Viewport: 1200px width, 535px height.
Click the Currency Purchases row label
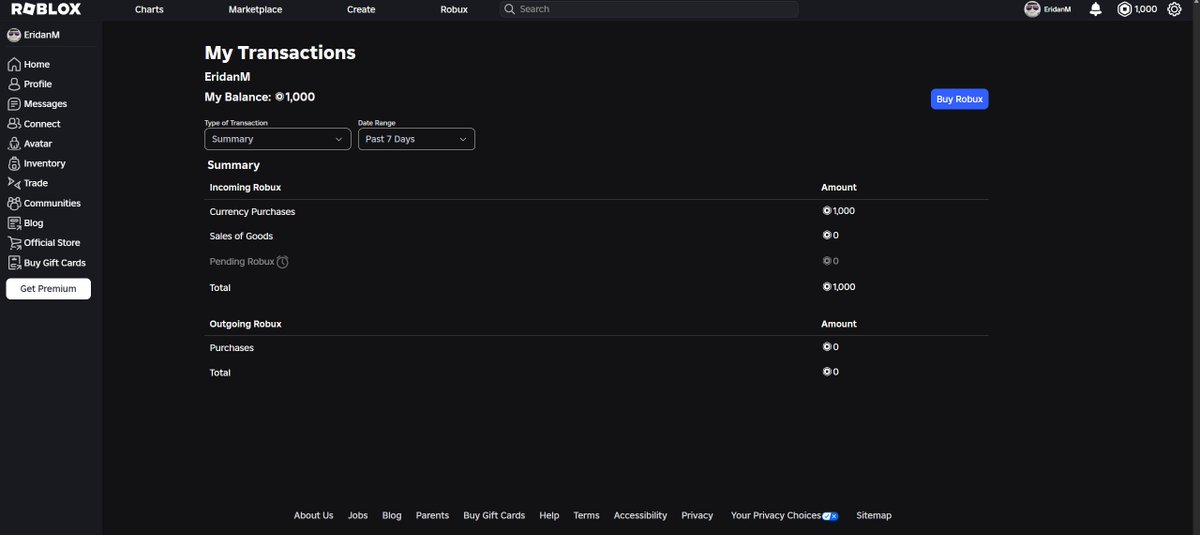click(252, 212)
